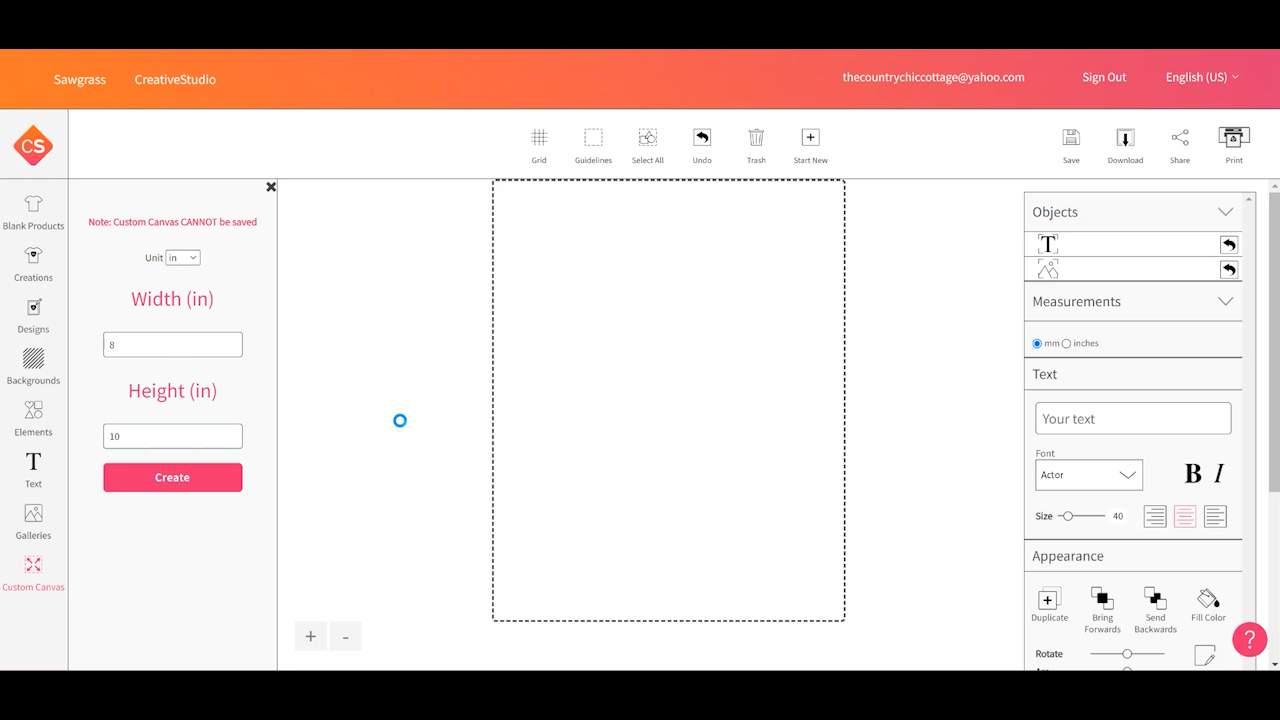Image resolution: width=1280 pixels, height=720 pixels.
Task: Toggle Bold text formatting
Action: click(x=1193, y=474)
